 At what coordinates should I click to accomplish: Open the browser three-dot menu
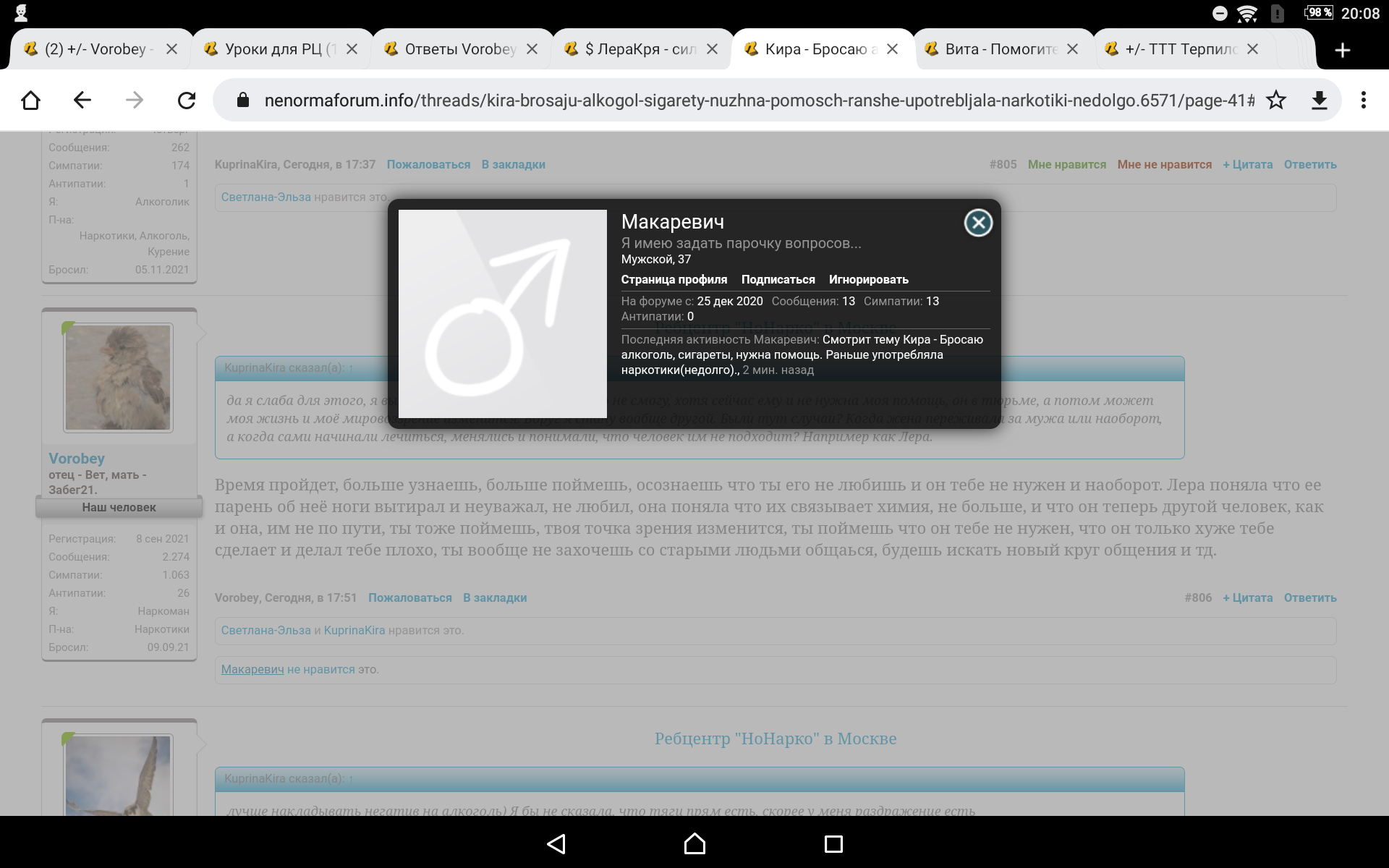1364,101
